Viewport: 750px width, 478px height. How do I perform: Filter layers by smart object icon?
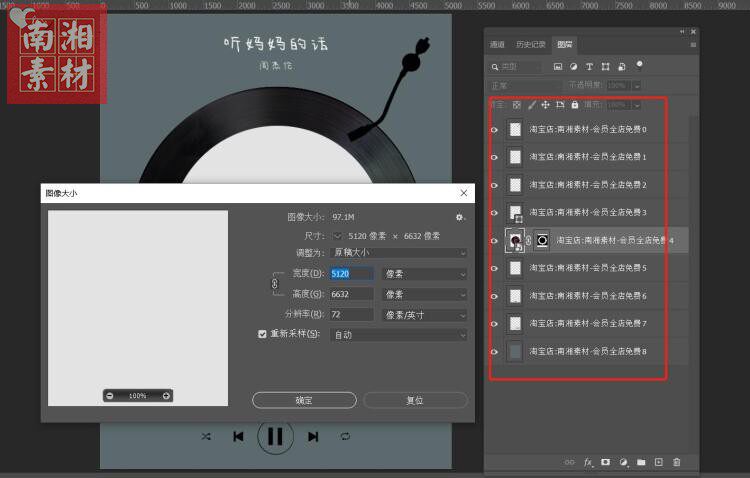[x=622, y=67]
